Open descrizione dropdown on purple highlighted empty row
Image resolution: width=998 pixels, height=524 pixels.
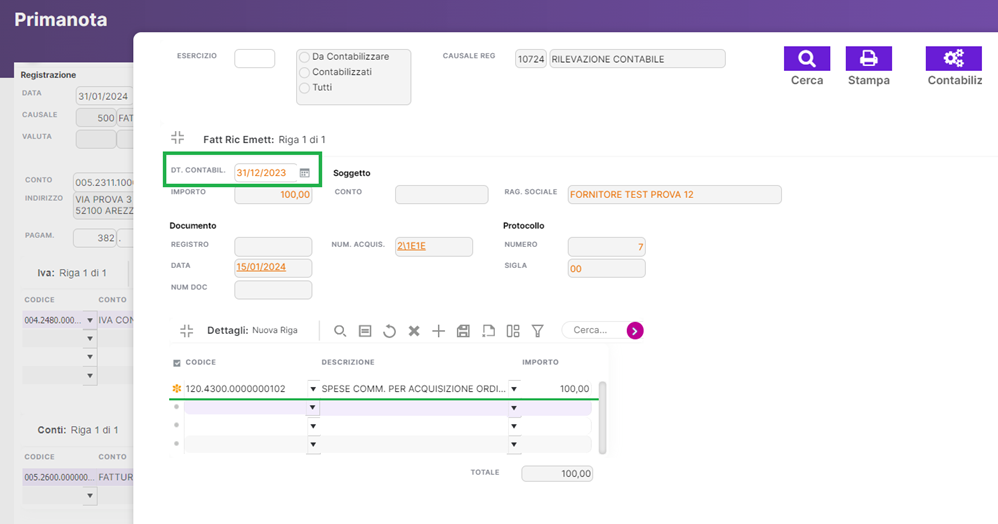pos(514,407)
